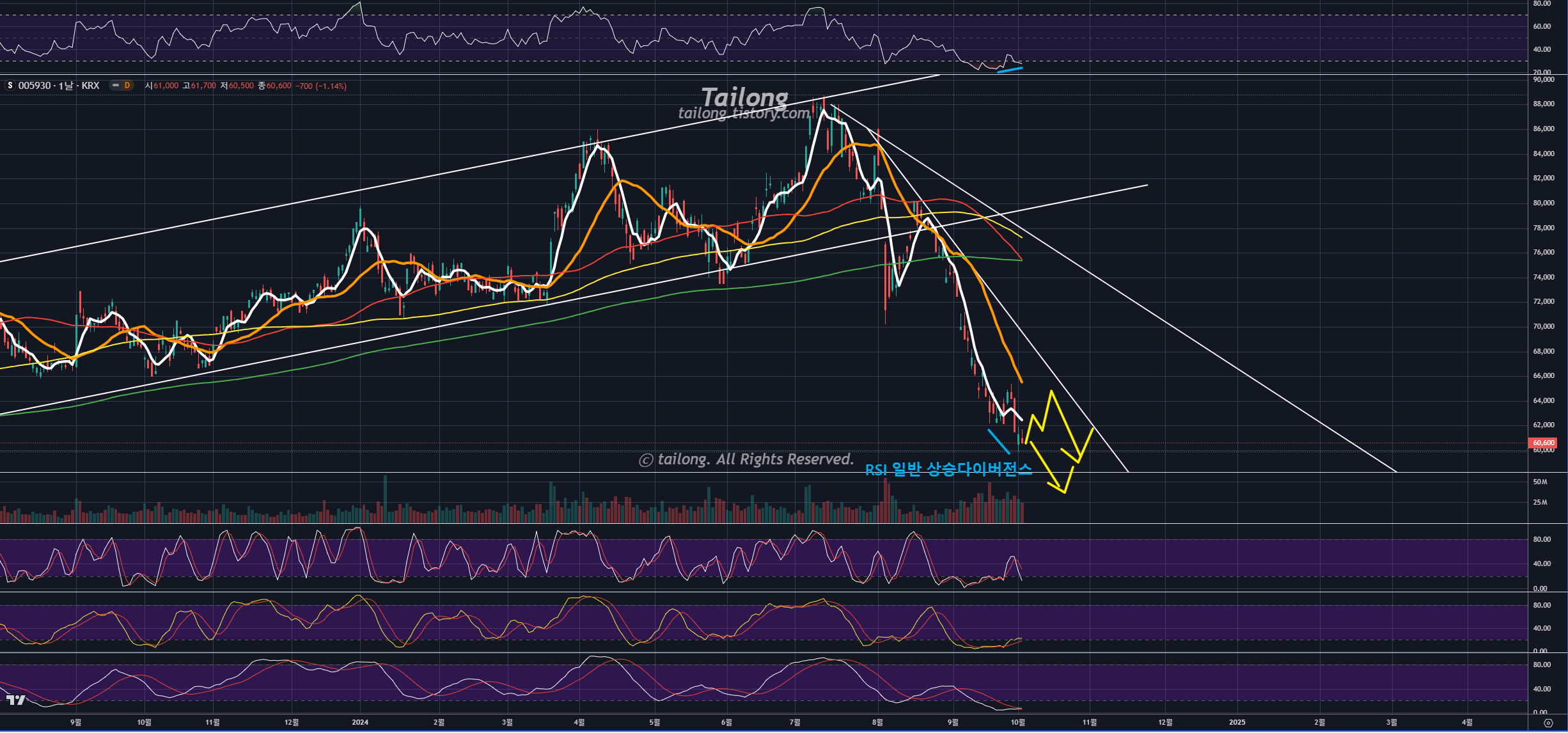This screenshot has width=1568, height=733.
Task: Click the 80,000 price scale label
Action: tap(1543, 203)
